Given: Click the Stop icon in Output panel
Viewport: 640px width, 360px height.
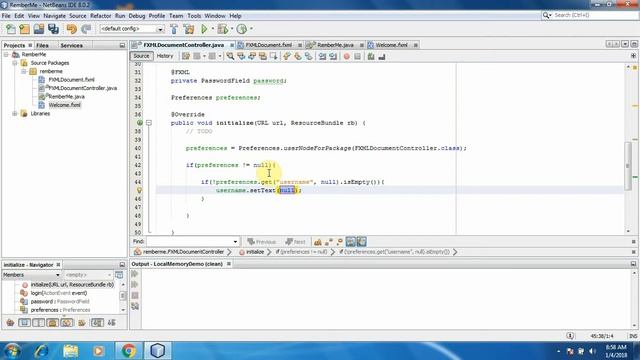Looking at the screenshot, I should coord(135,295).
